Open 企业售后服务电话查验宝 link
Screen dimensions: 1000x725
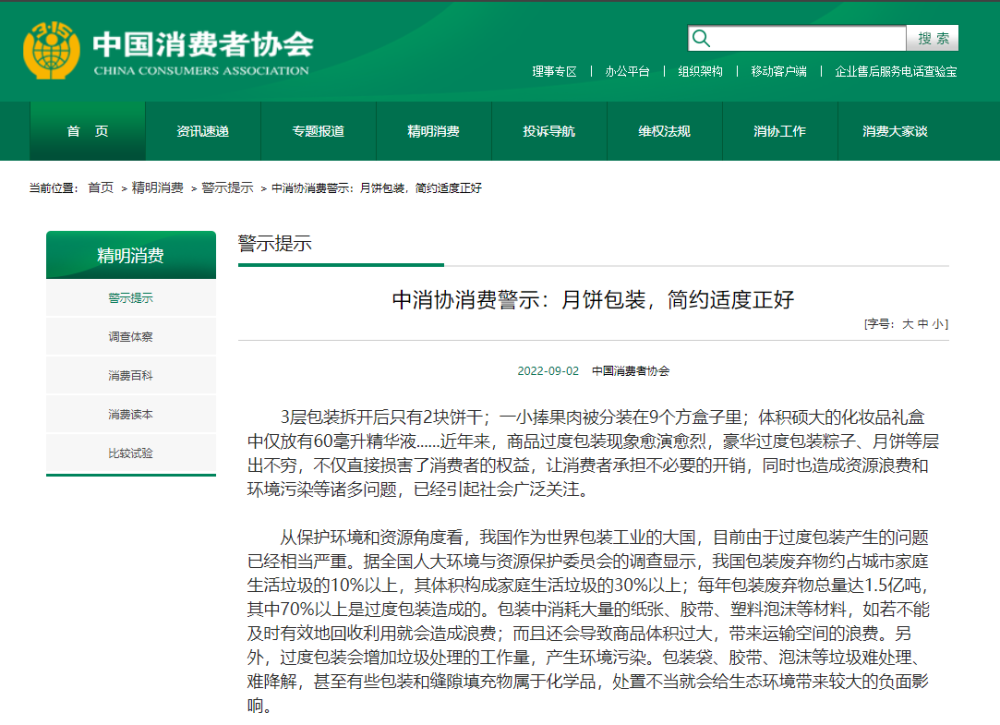896,72
